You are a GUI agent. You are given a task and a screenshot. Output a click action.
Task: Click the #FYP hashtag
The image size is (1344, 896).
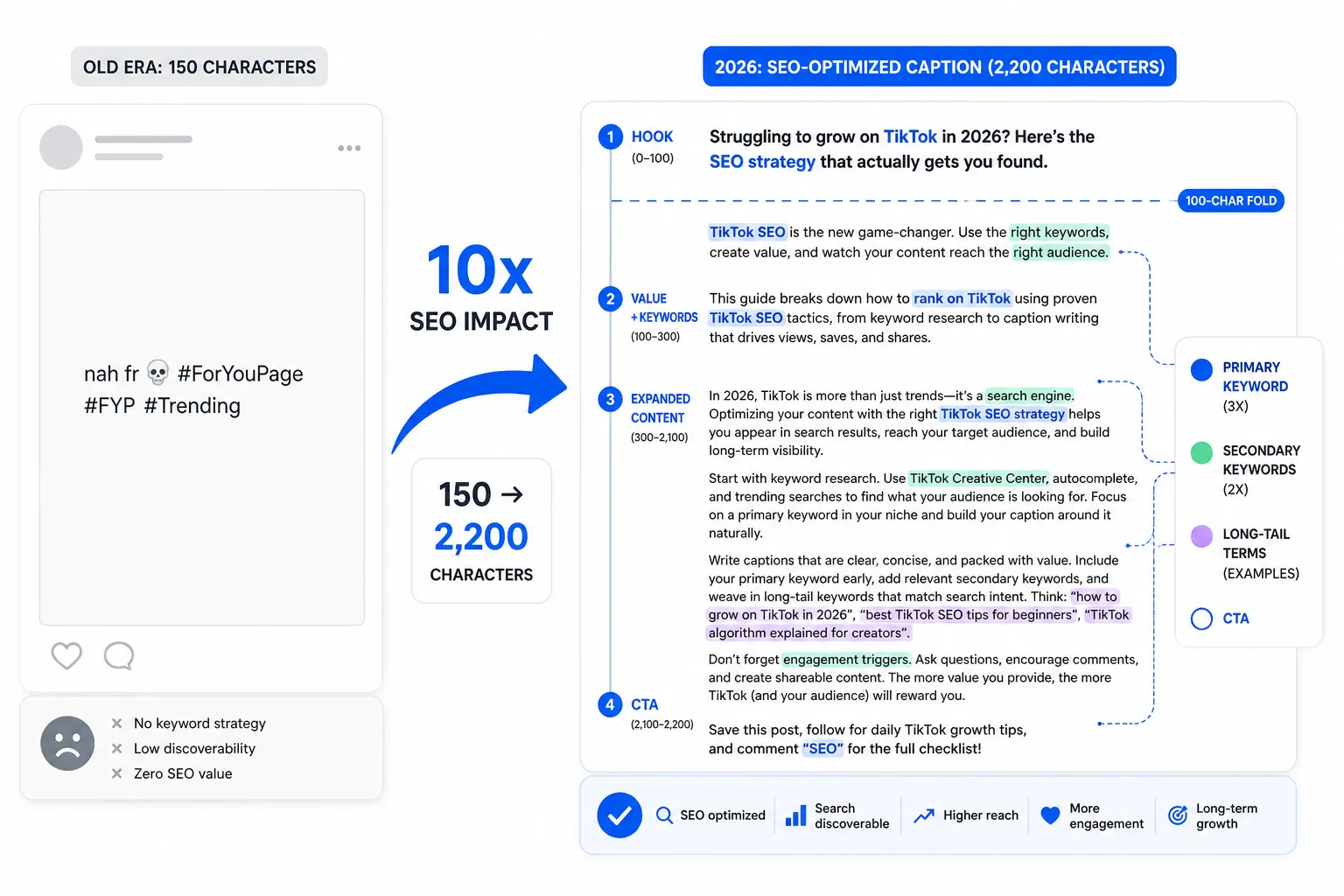(x=109, y=406)
